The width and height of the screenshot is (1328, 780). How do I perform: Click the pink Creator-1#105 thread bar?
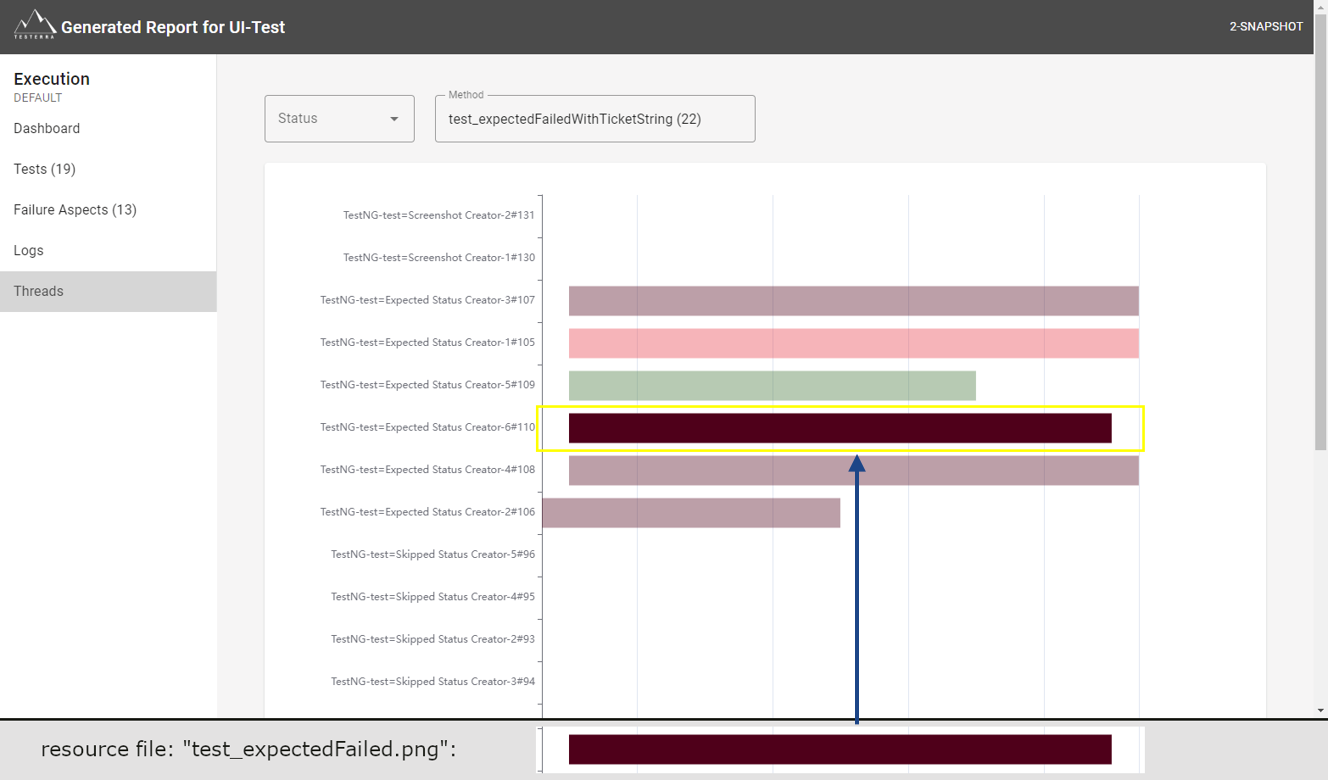[854, 343]
